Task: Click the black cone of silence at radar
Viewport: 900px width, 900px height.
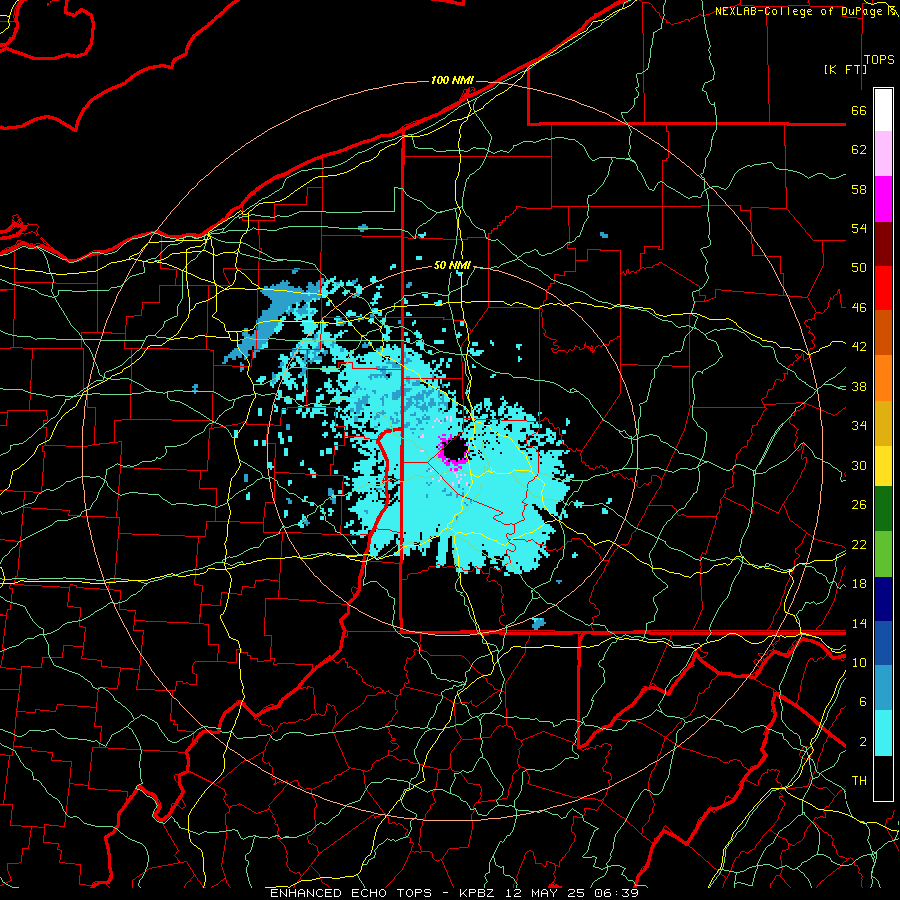Action: tap(456, 450)
